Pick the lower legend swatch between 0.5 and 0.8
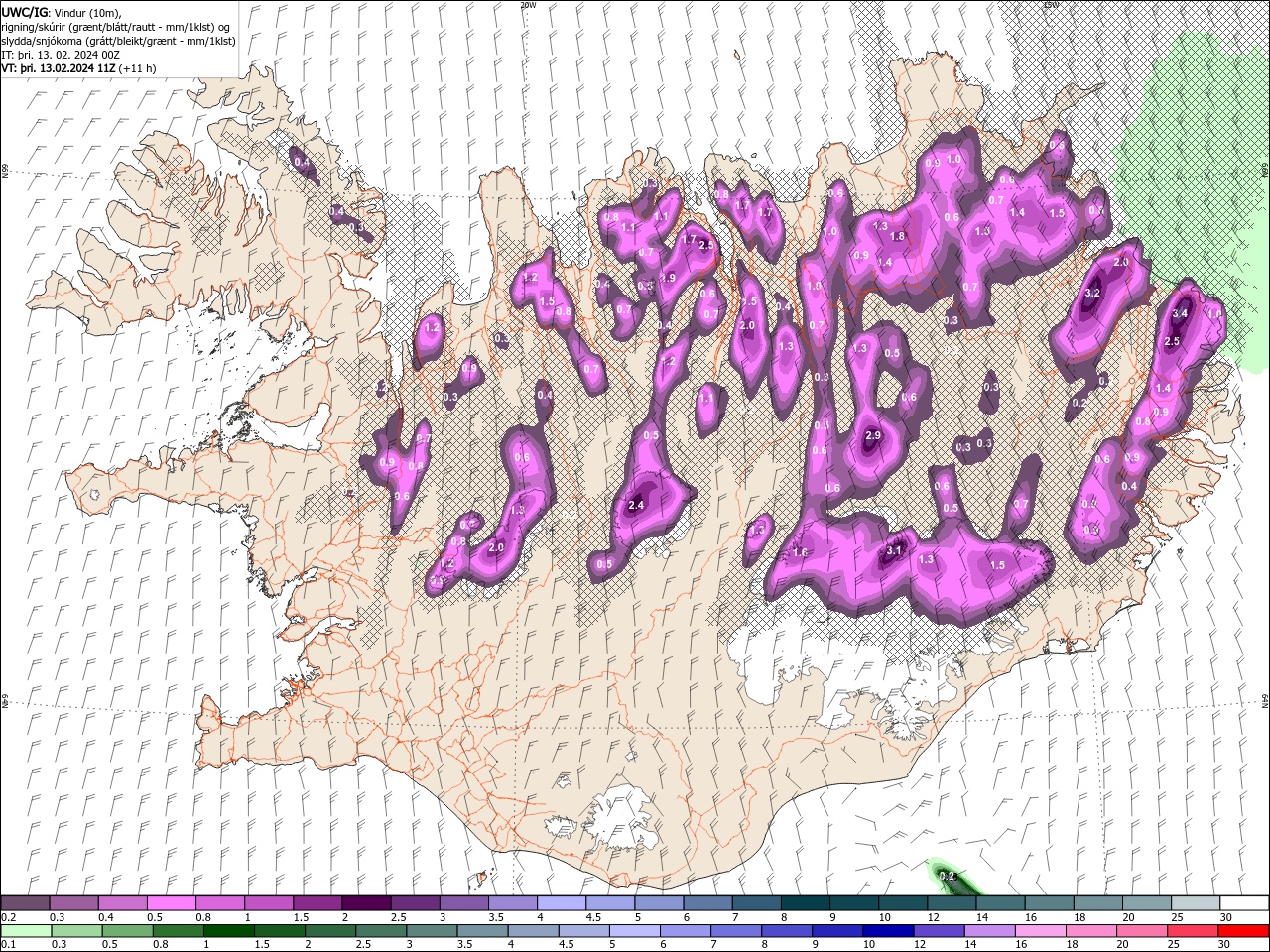This screenshot has height=952, width=1270. click(x=127, y=931)
